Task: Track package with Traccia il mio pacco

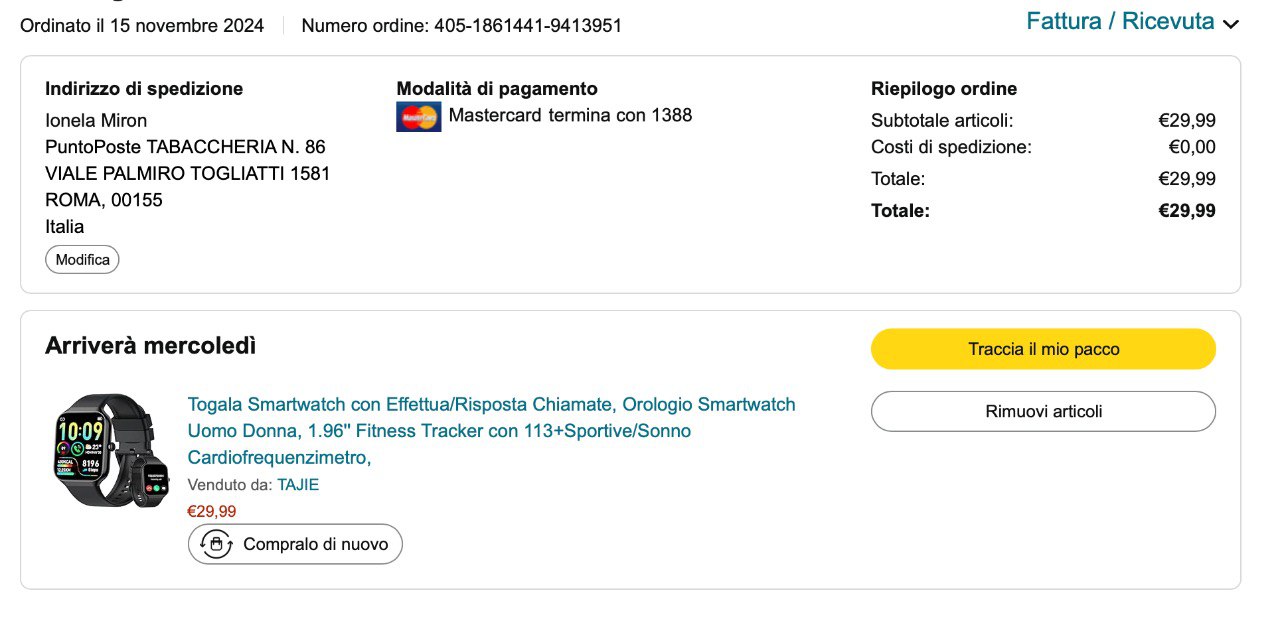Action: 1043,349
